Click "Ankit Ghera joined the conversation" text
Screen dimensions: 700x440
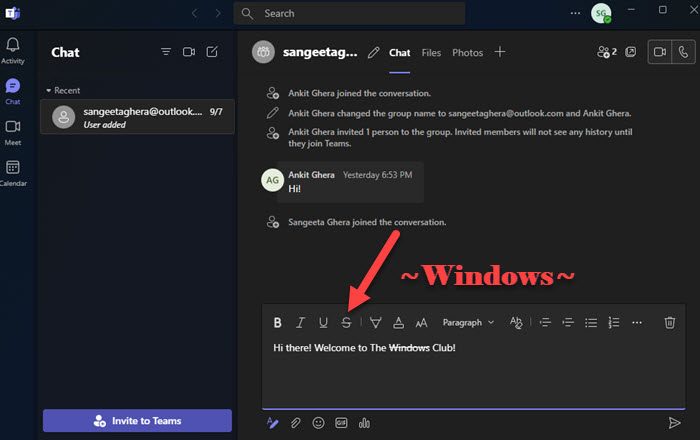click(x=359, y=93)
